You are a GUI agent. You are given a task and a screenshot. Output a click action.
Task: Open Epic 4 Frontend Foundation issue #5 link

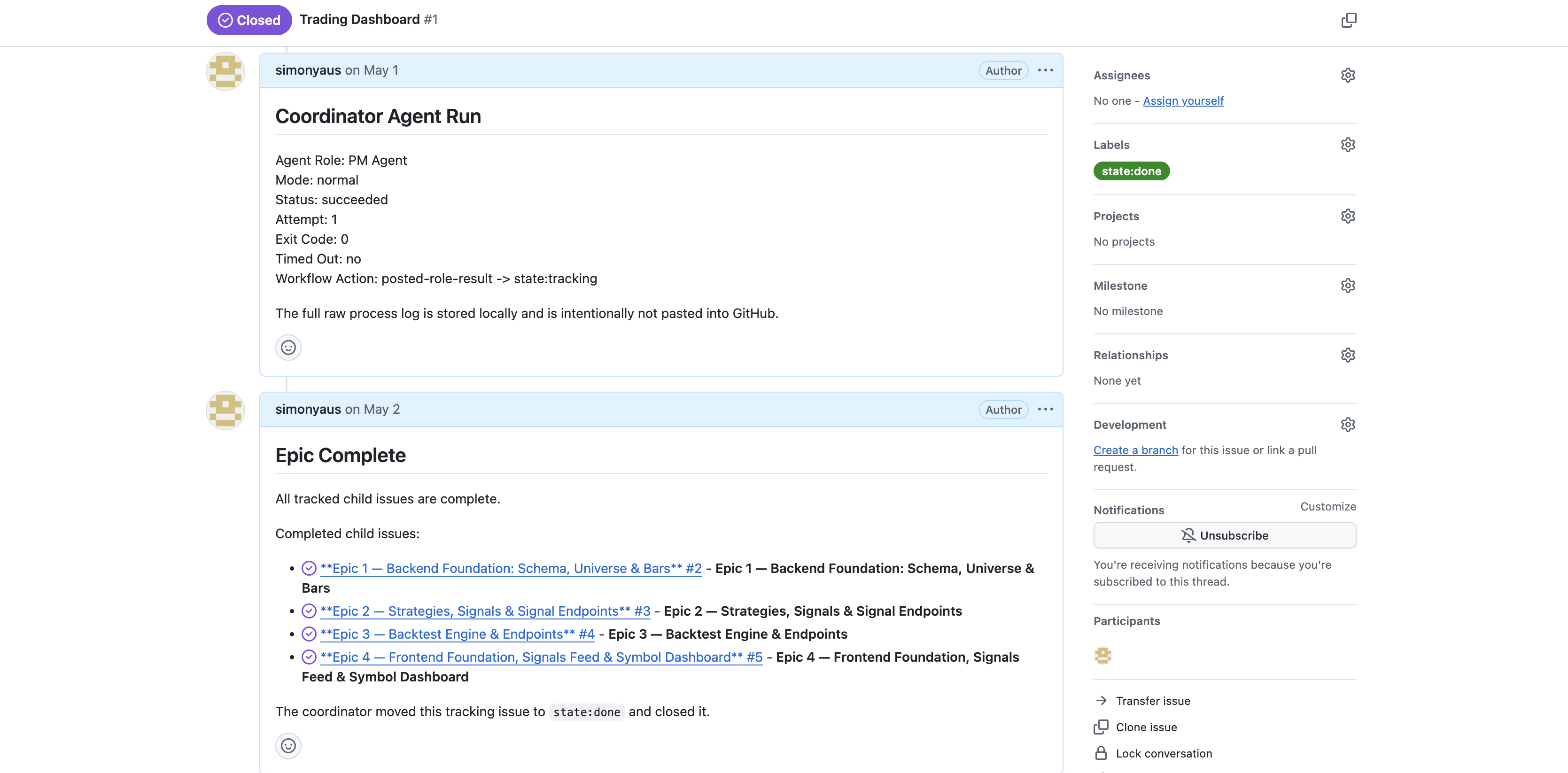click(541, 657)
